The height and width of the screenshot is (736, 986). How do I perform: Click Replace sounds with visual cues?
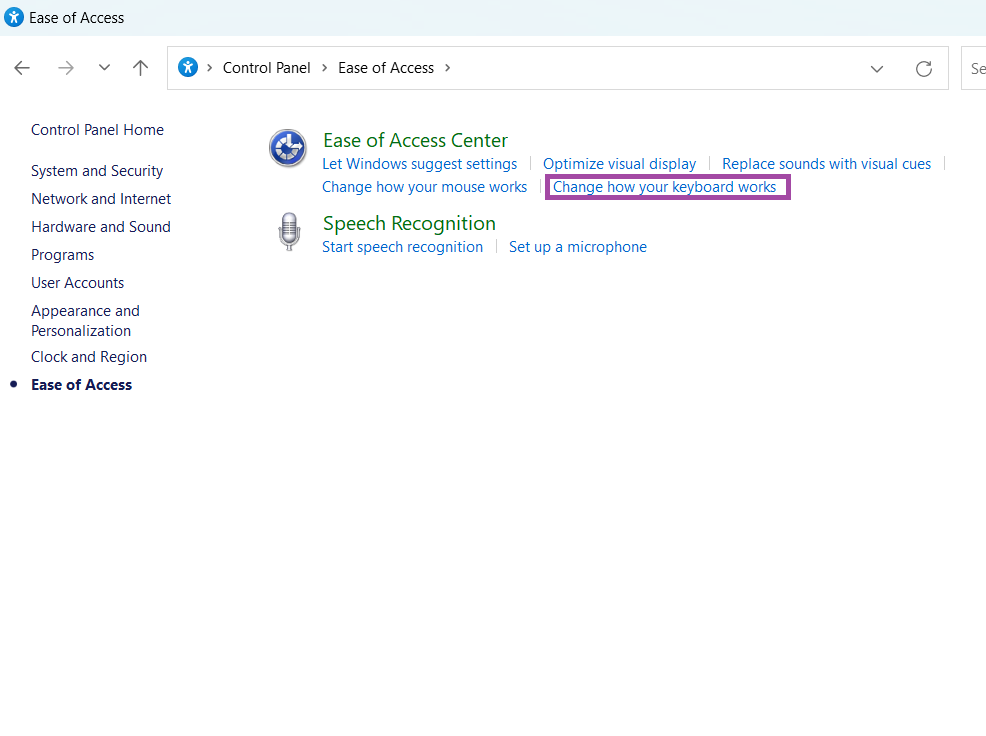coord(826,164)
